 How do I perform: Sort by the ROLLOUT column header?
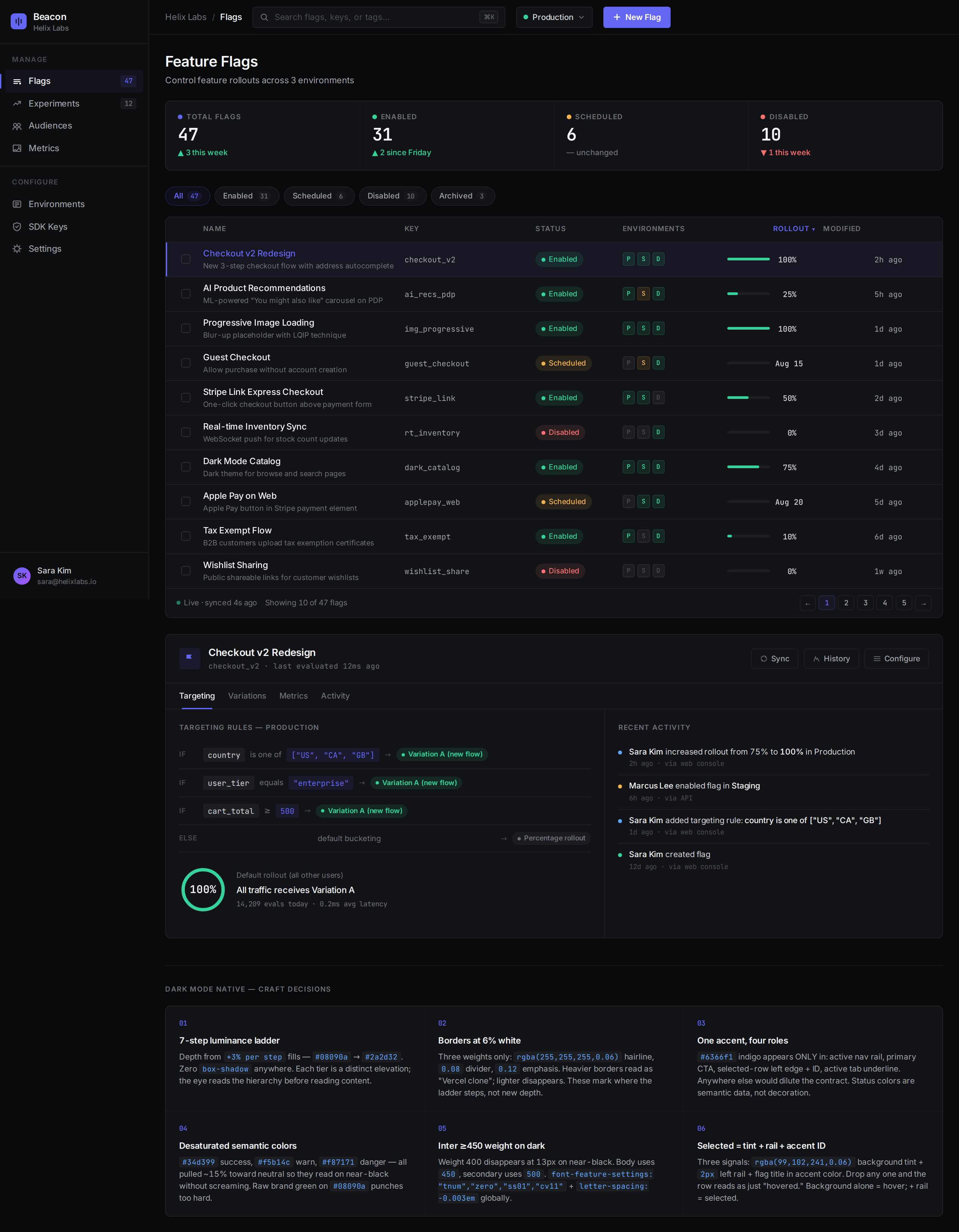[x=794, y=229]
